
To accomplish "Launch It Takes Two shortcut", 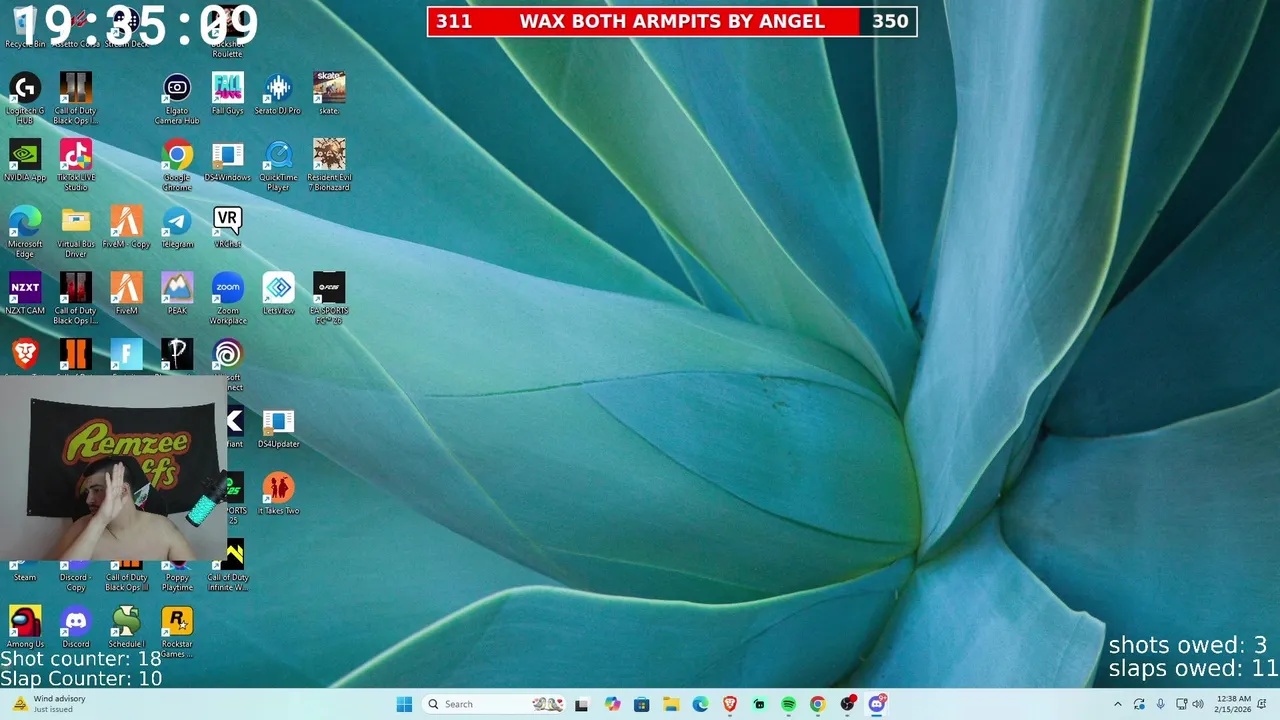I will [x=279, y=493].
